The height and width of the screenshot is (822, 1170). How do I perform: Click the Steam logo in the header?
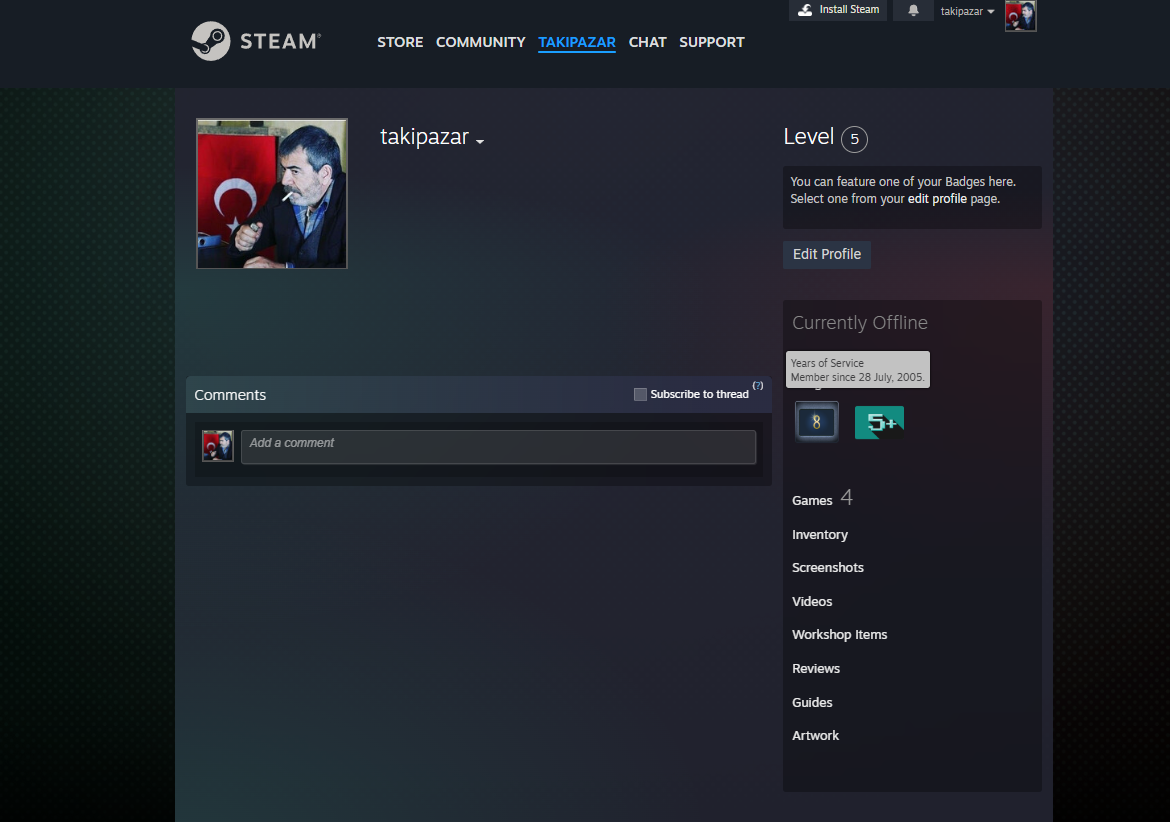(256, 41)
